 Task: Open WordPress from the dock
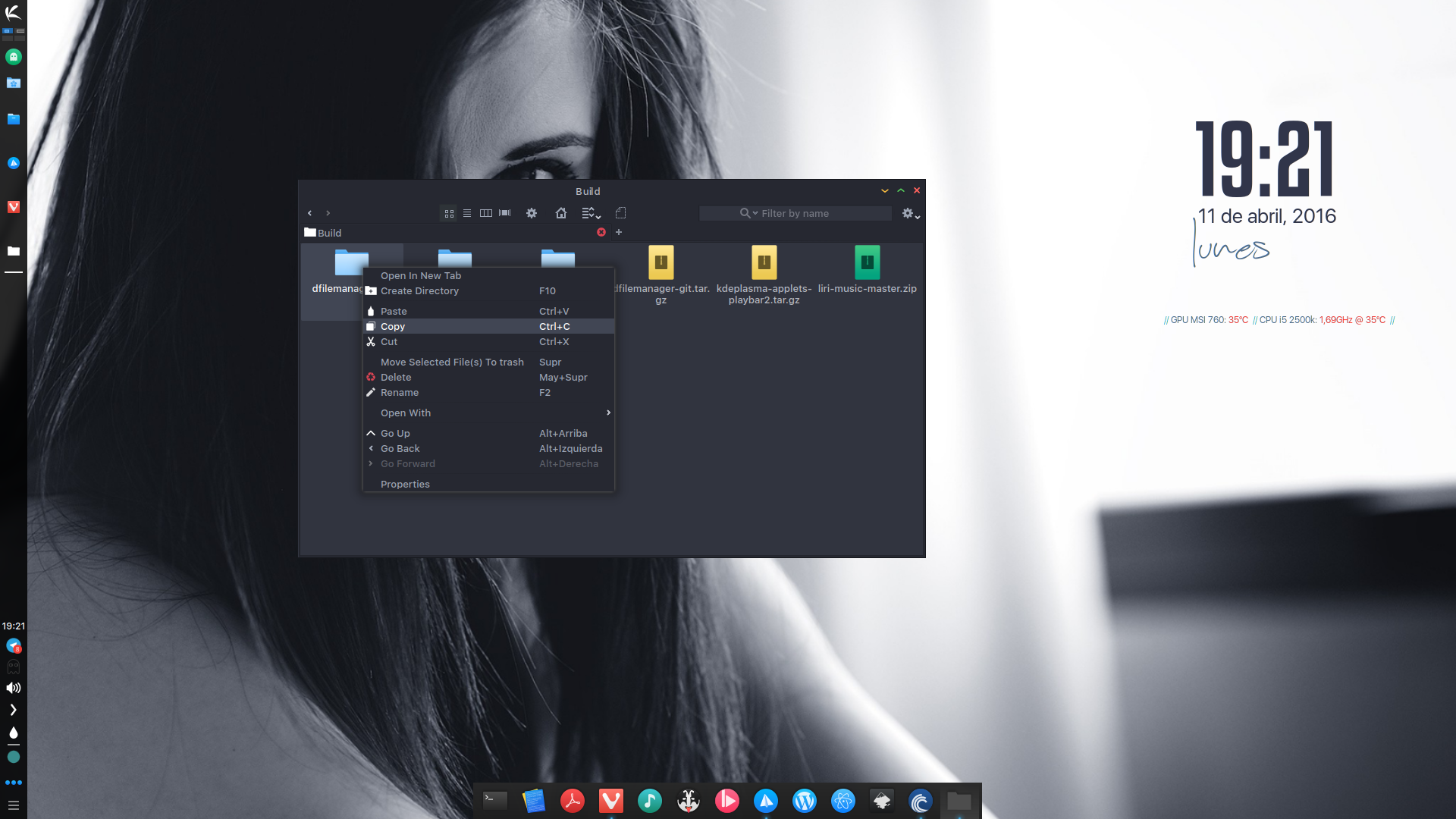coord(804,801)
